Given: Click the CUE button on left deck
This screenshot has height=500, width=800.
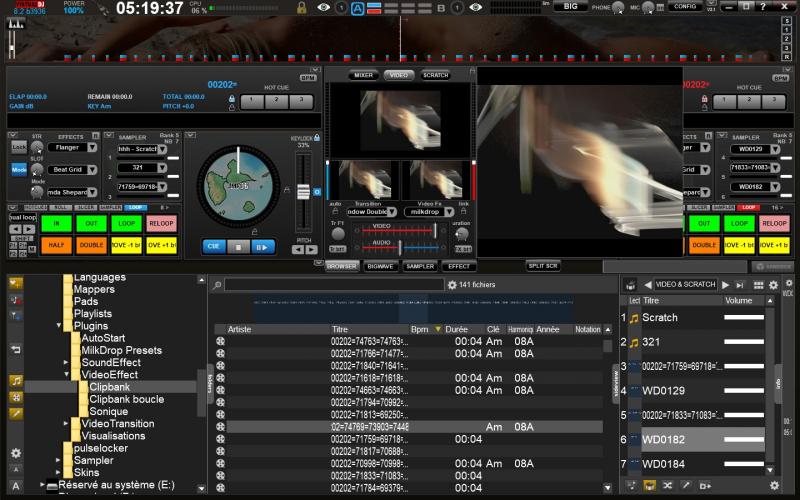Looking at the screenshot, I should (213, 246).
